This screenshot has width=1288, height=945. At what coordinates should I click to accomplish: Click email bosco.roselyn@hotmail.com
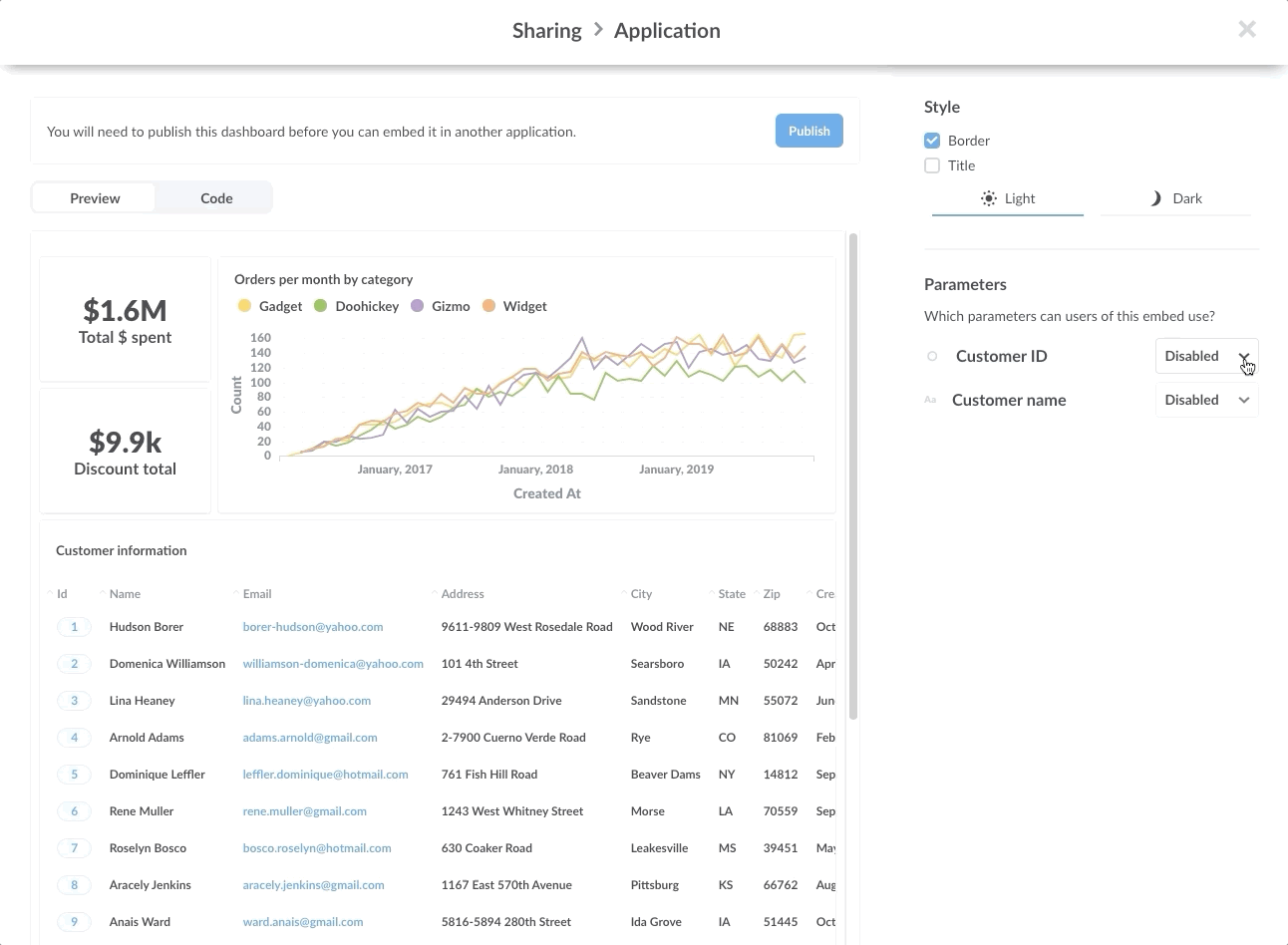point(317,848)
